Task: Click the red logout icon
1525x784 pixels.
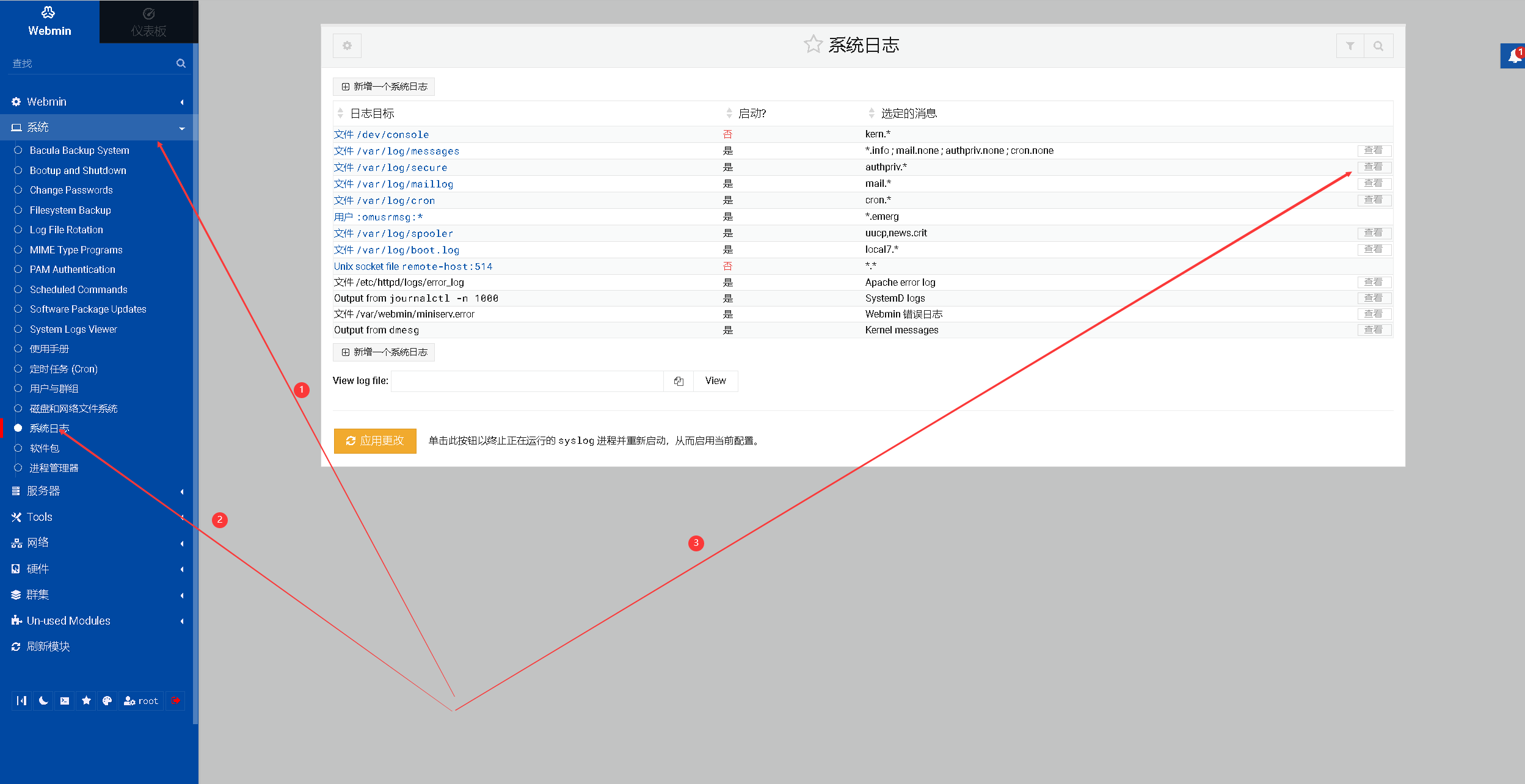Action: pyautogui.click(x=175, y=700)
